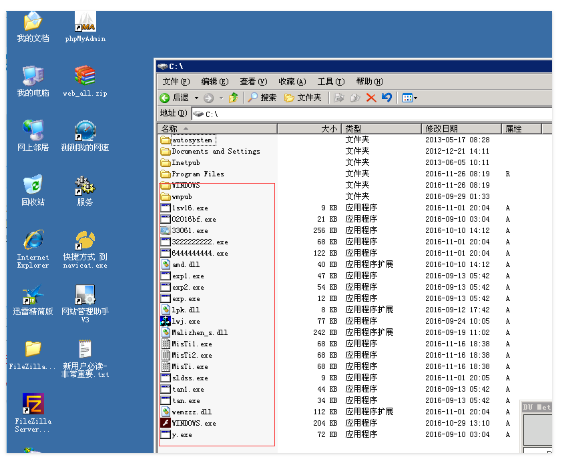
Task: Click the 搜索 search toolbar button
Action: (x=262, y=98)
